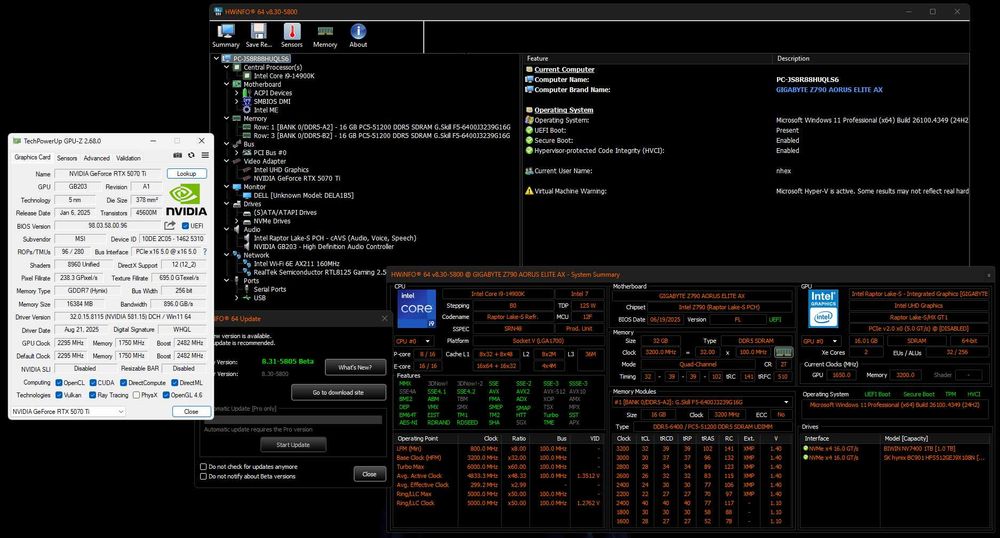Check 'Do not check for updates anymore'
The image size is (1000, 538).
[x=203, y=467]
